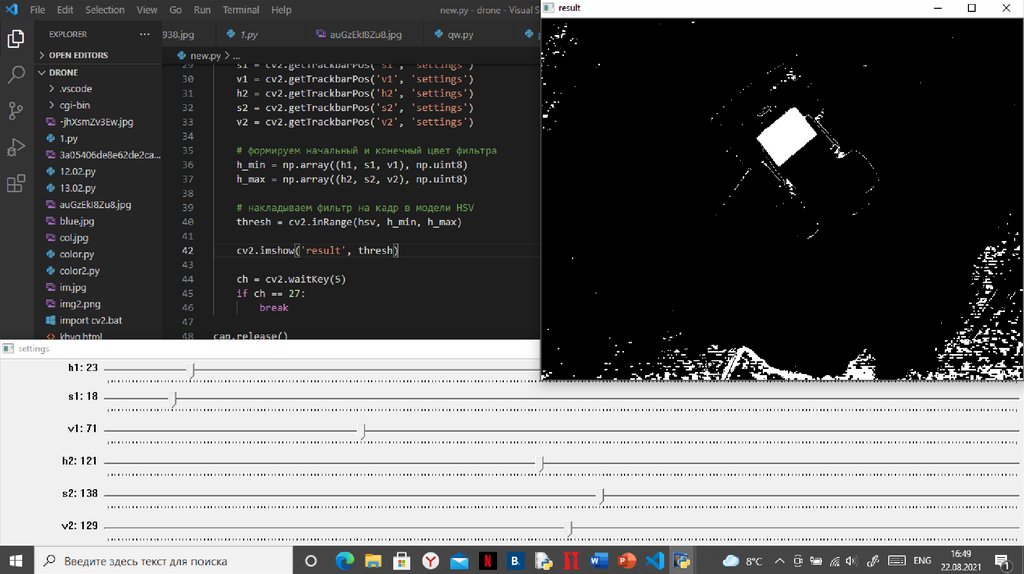Click the PowerPoint icon in the taskbar
Viewport: 1024px width, 574px height.
[x=627, y=561]
